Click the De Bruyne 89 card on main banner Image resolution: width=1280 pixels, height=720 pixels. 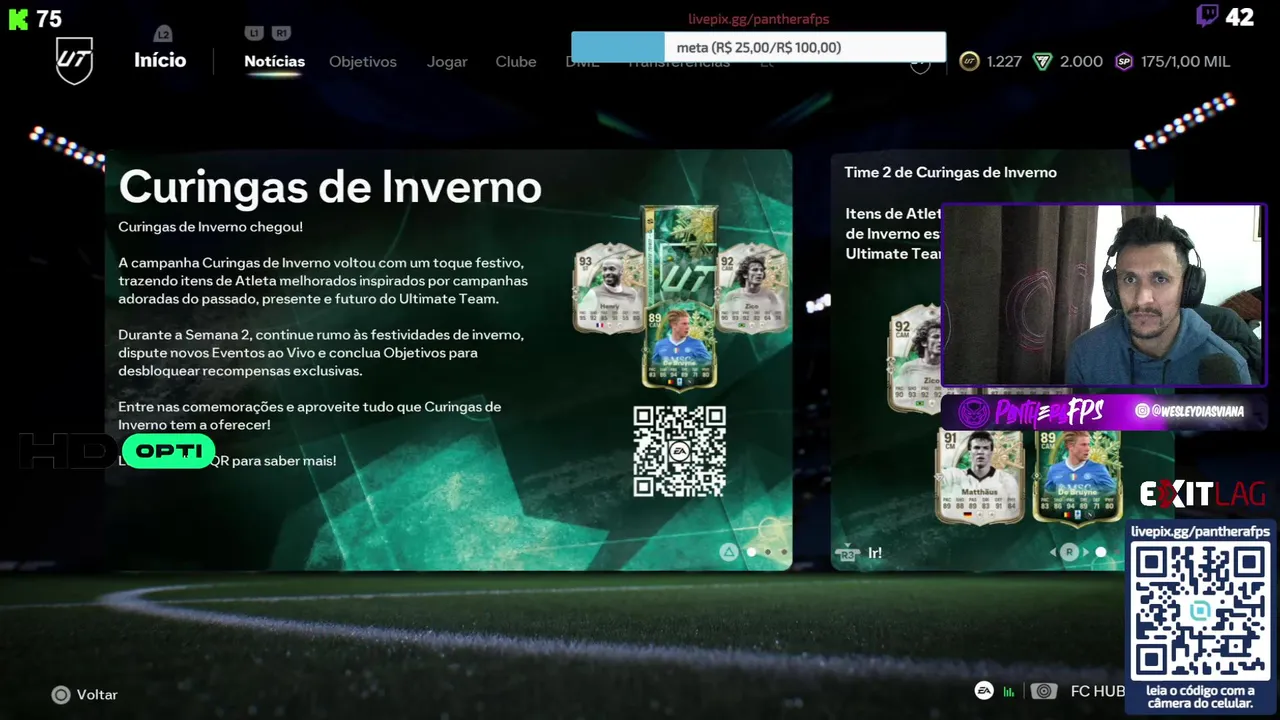tap(679, 348)
